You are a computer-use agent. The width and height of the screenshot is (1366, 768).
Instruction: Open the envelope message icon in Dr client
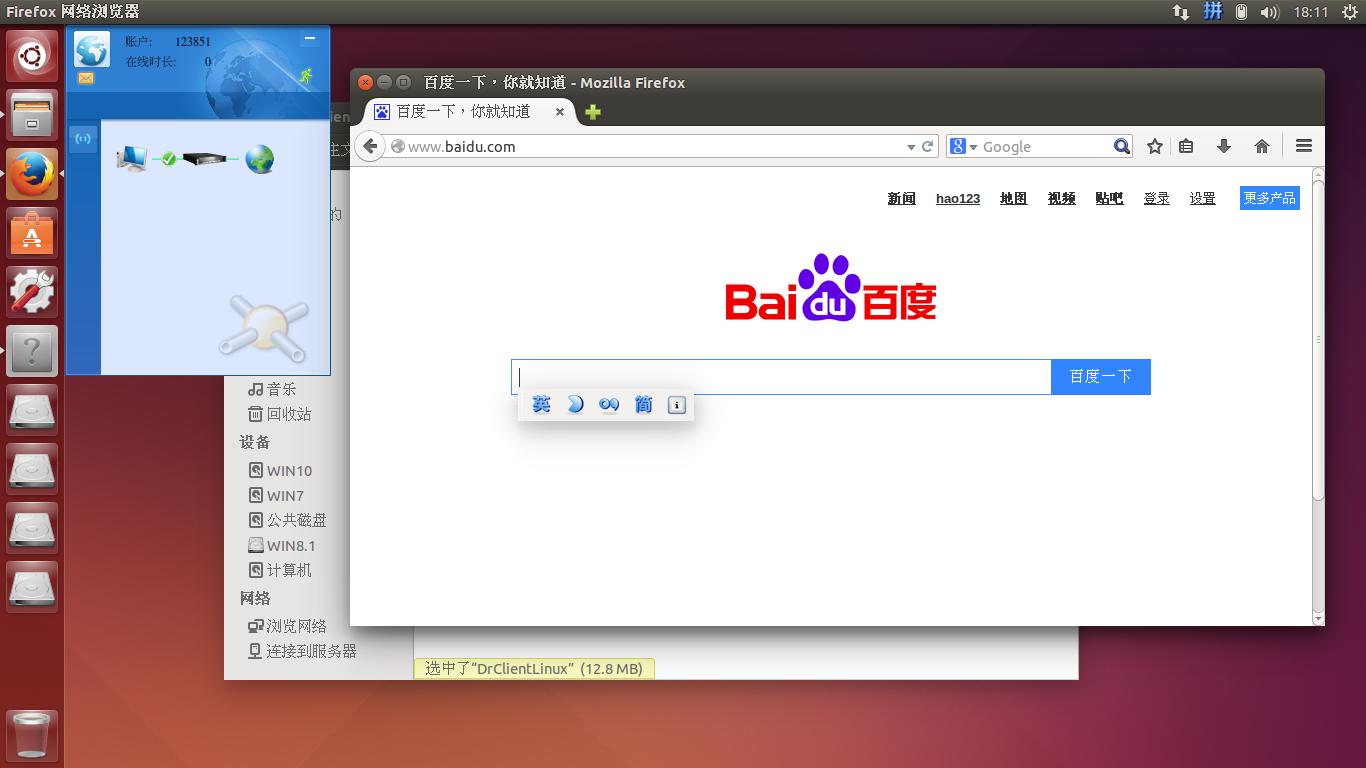coord(85,78)
